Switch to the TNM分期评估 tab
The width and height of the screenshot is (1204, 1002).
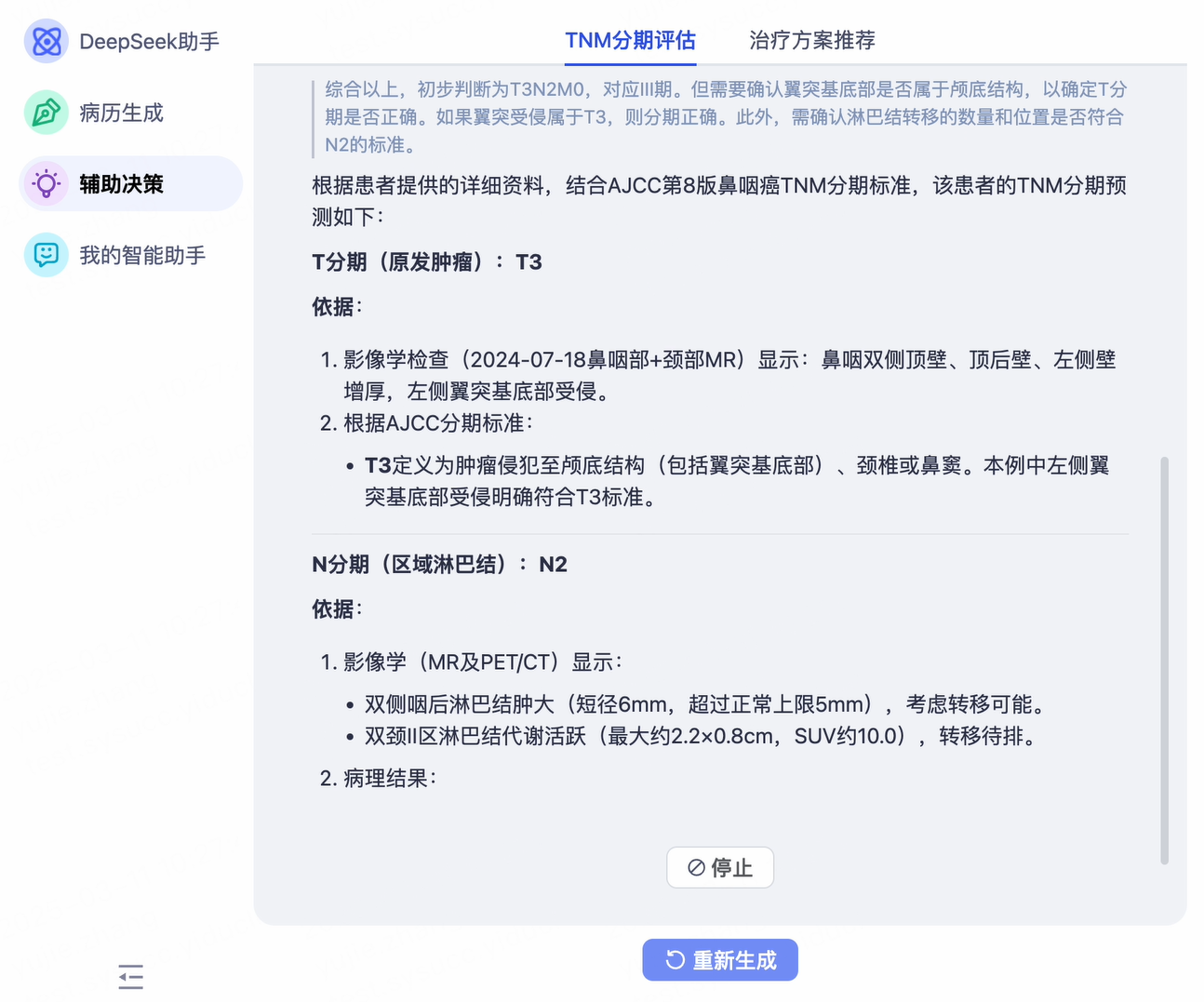tap(630, 40)
